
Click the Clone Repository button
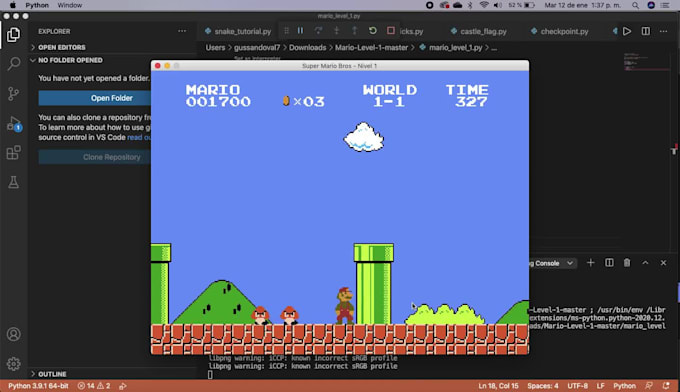tap(95, 157)
